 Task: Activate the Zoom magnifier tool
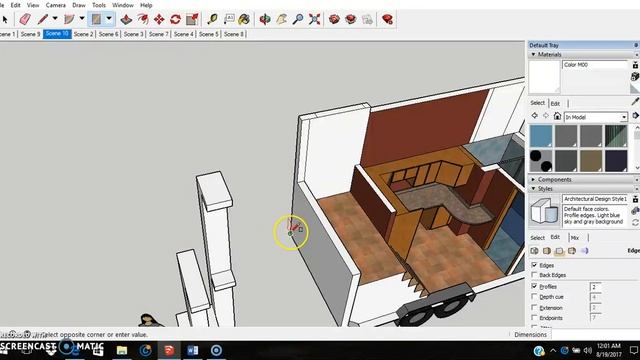pos(298,19)
